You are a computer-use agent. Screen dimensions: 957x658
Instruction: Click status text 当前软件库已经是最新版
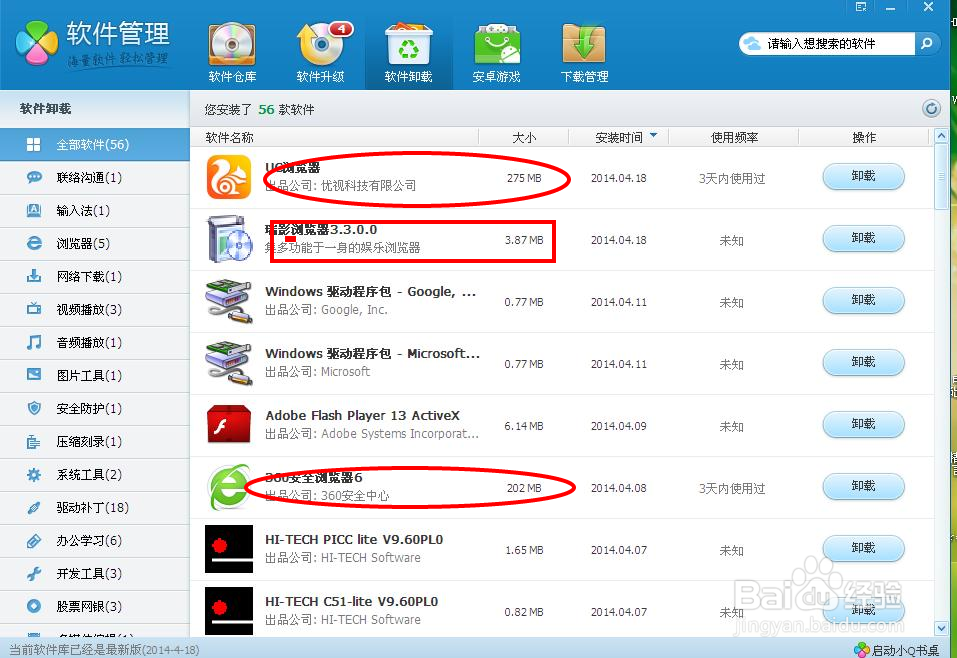point(104,650)
